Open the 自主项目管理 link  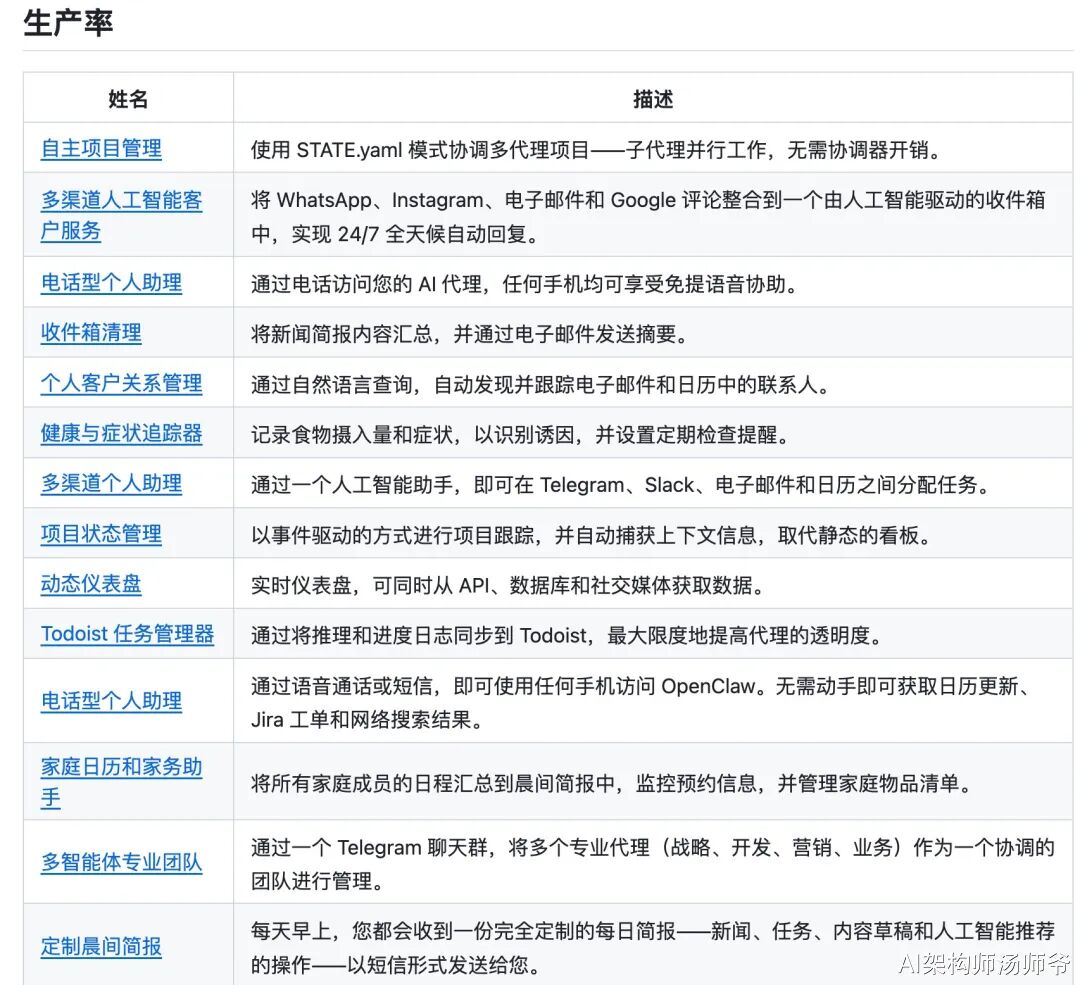100,147
